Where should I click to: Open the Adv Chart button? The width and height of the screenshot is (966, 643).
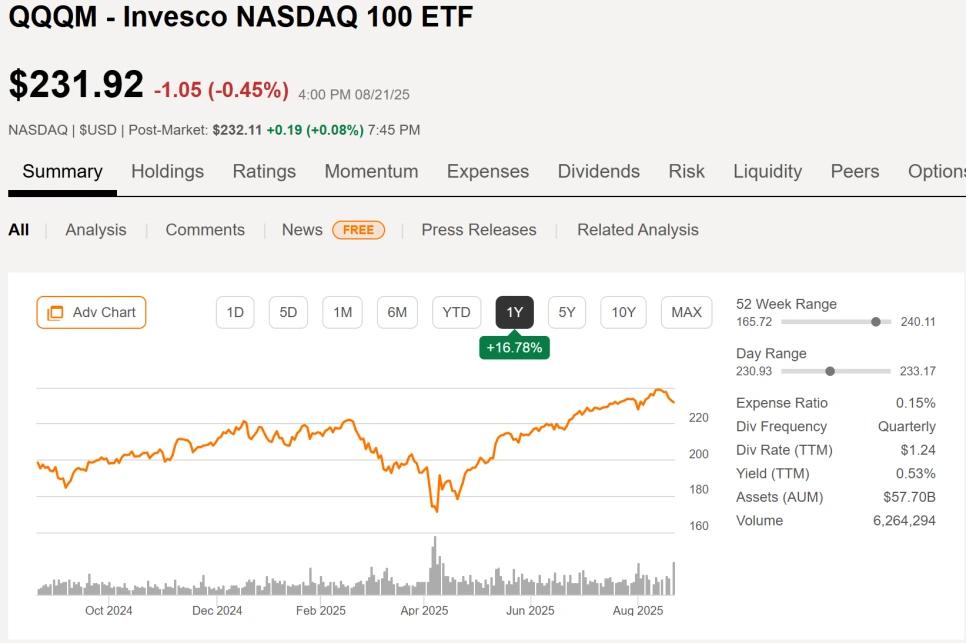(92, 312)
